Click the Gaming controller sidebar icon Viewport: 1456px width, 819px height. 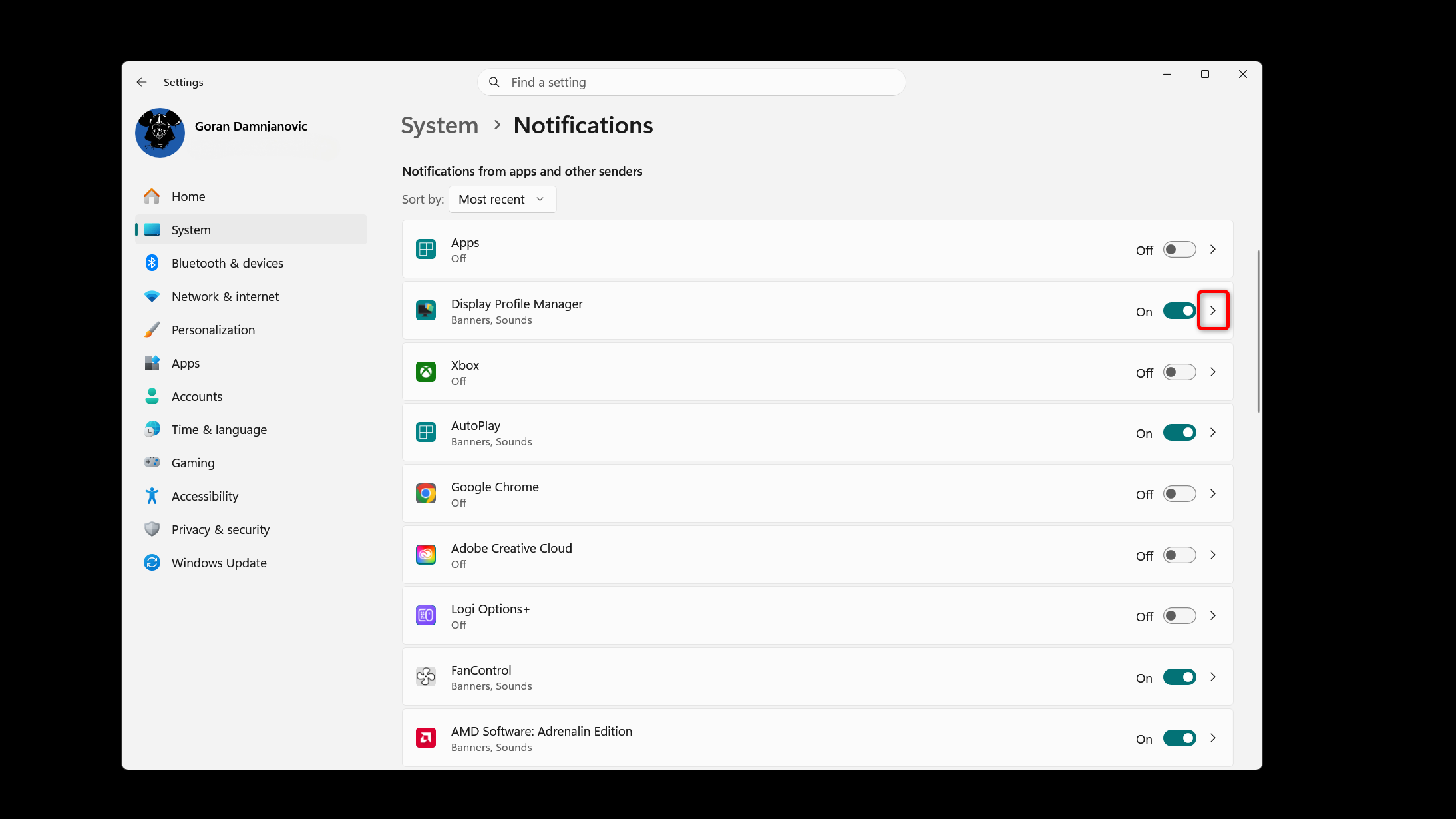coord(152,462)
